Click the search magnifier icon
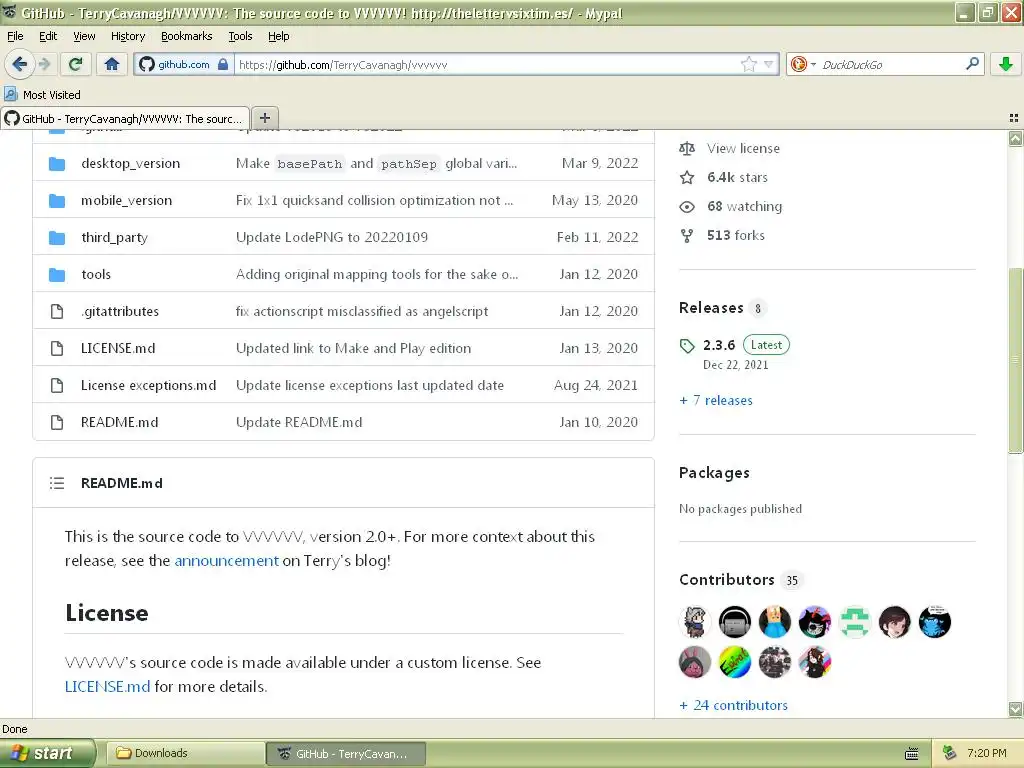1024x768 pixels. coord(972,63)
